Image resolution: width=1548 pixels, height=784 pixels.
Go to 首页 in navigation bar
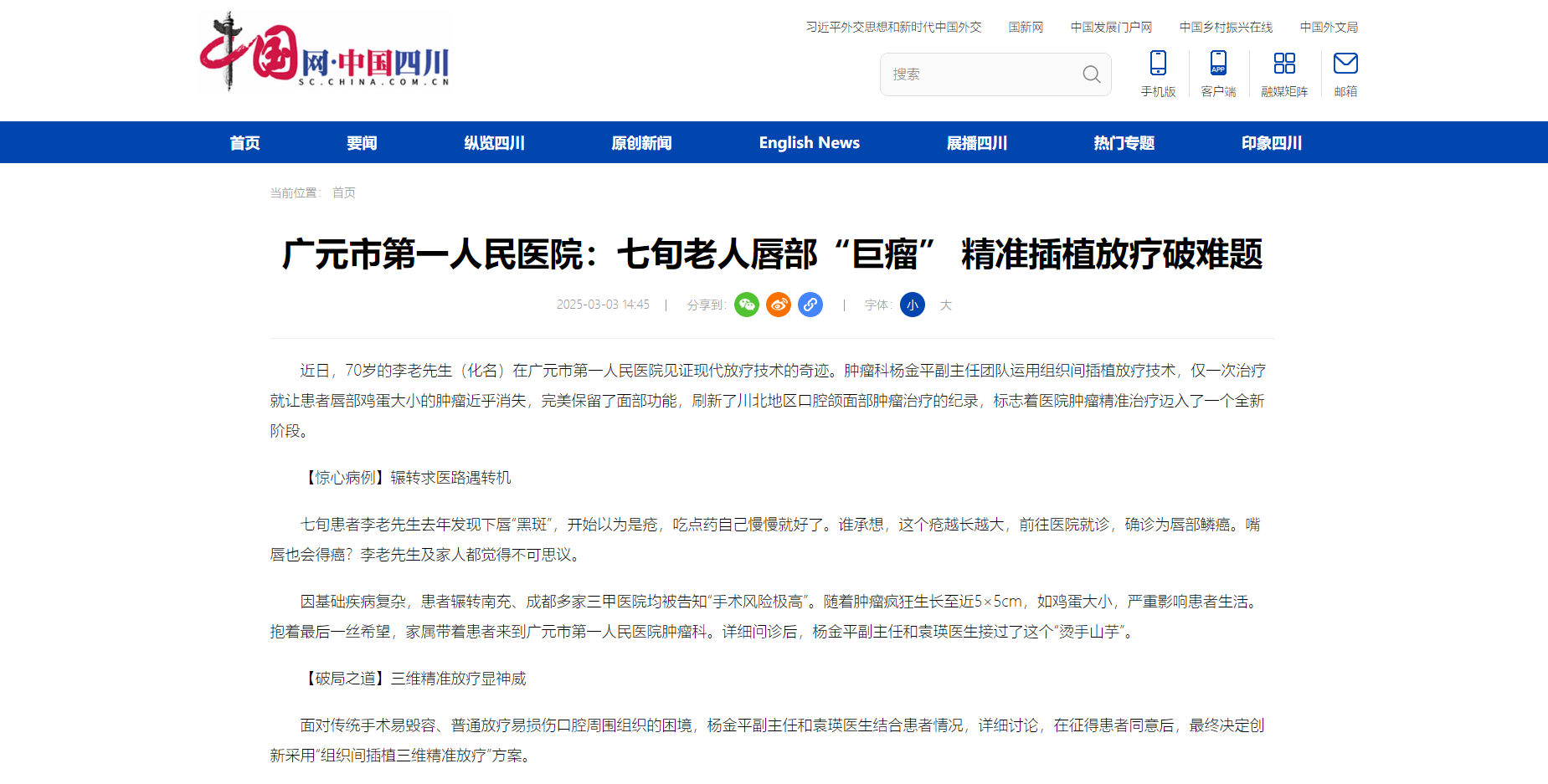coord(245,143)
